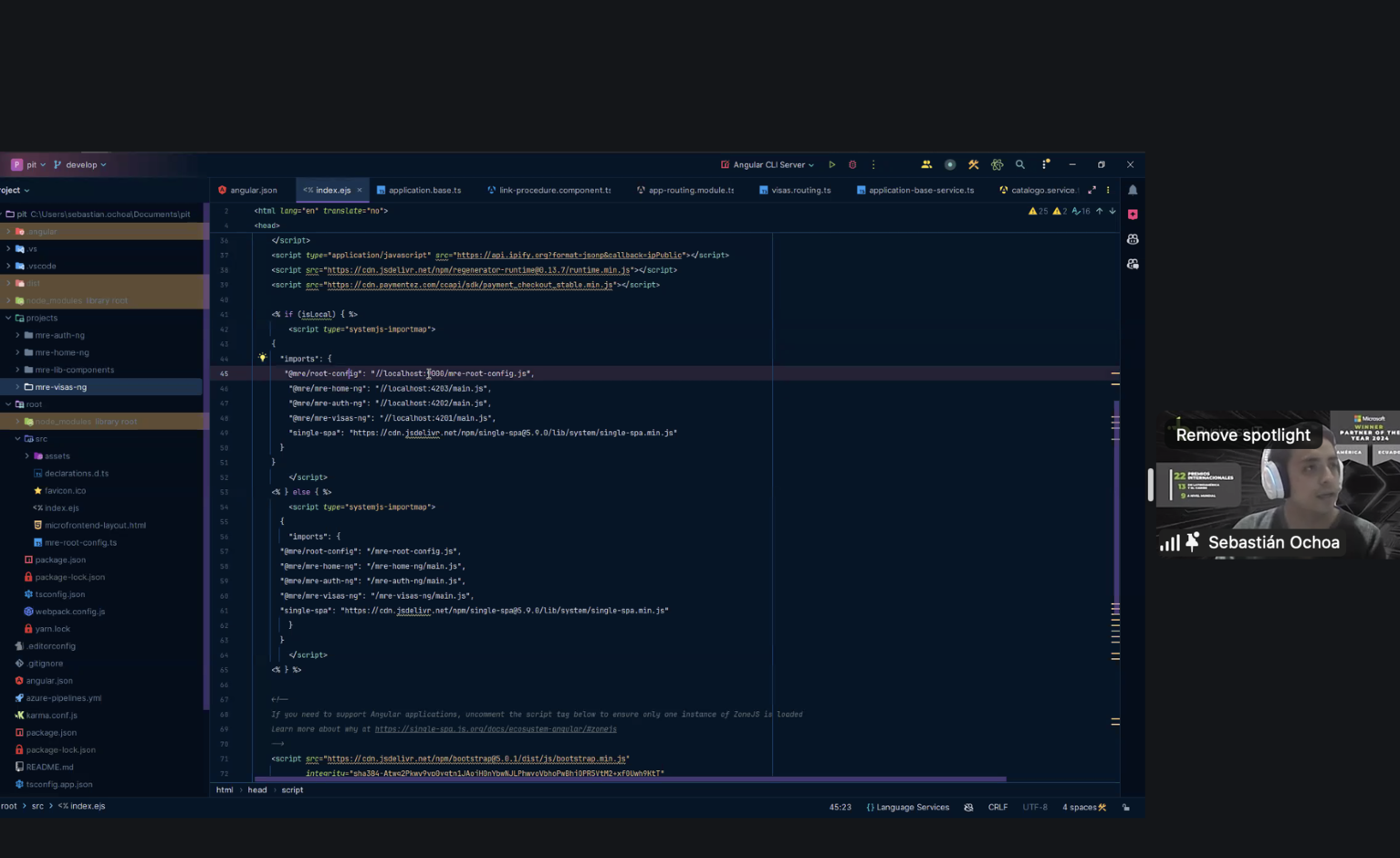
Task: Click the round AI assistant status icon
Action: pos(950,165)
